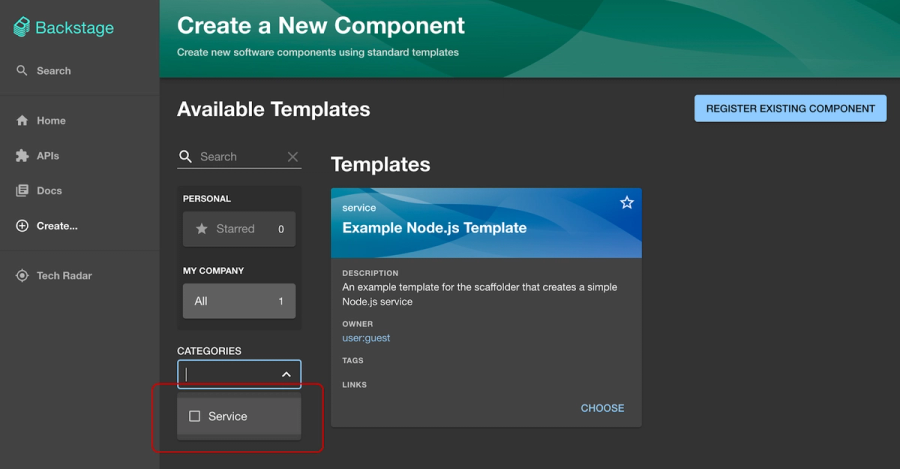Click the Docs library icon

tap(22, 191)
